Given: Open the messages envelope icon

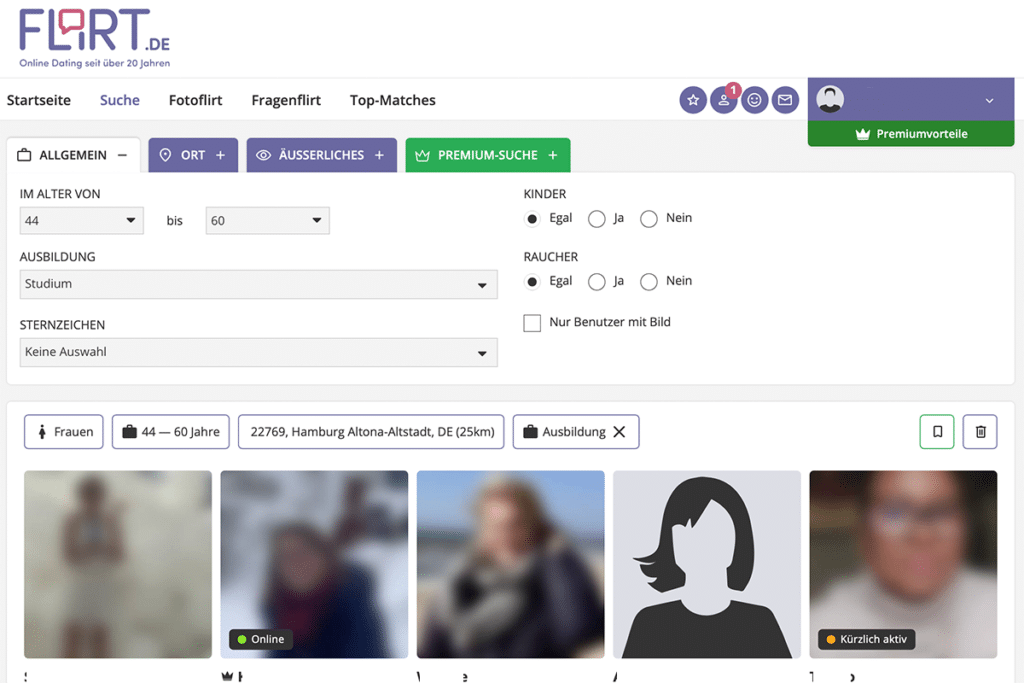Looking at the screenshot, I should click(x=785, y=100).
